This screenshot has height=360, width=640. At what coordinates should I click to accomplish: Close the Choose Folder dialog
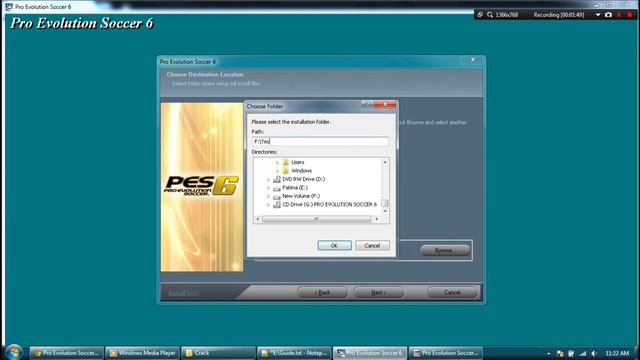point(385,105)
